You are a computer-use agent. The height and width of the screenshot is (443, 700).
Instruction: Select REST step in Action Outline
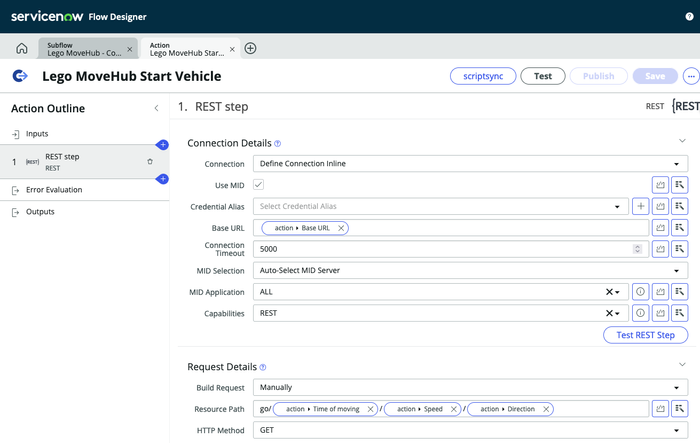84,162
